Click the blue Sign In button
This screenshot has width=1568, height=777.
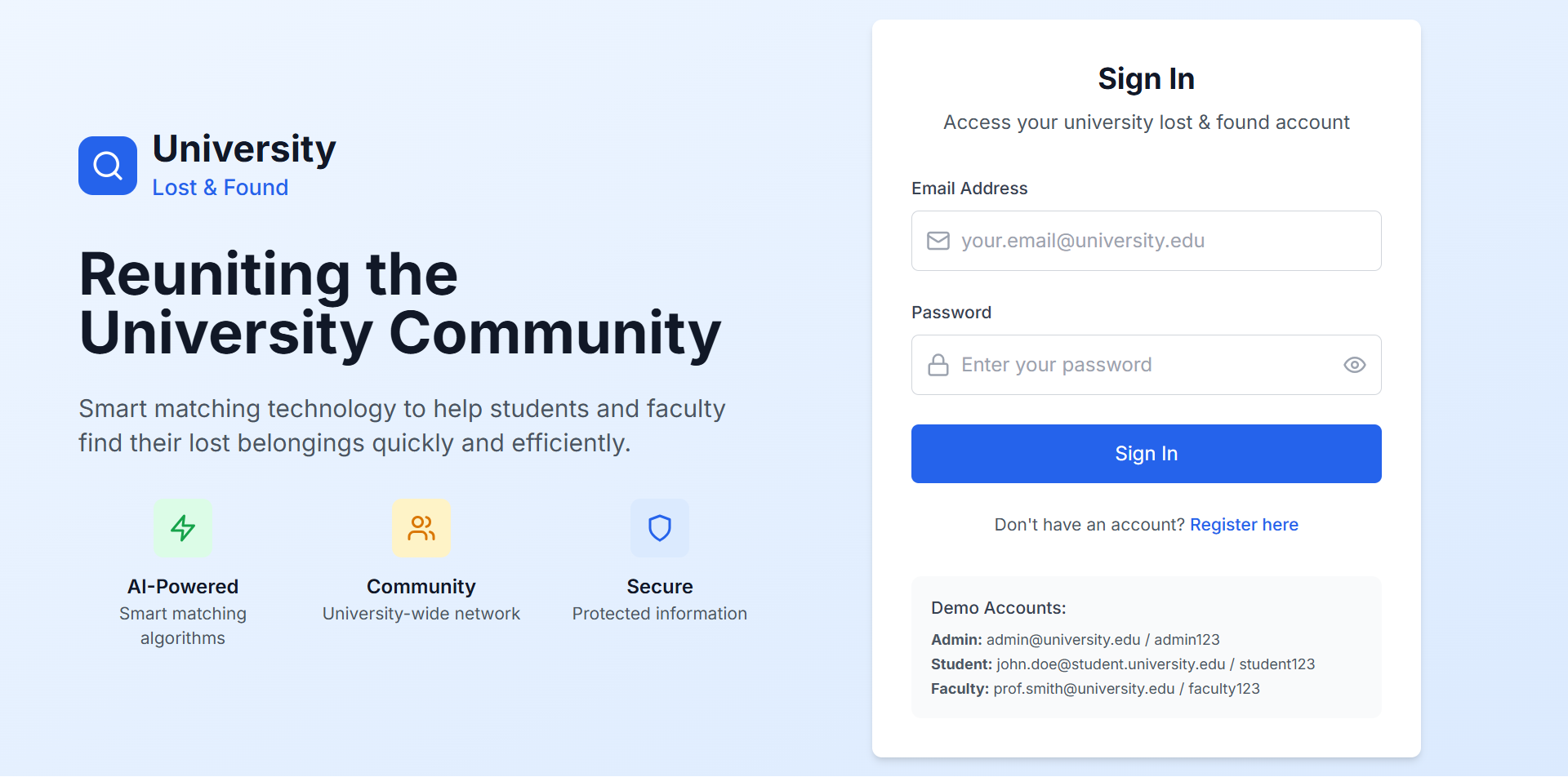tap(1147, 454)
